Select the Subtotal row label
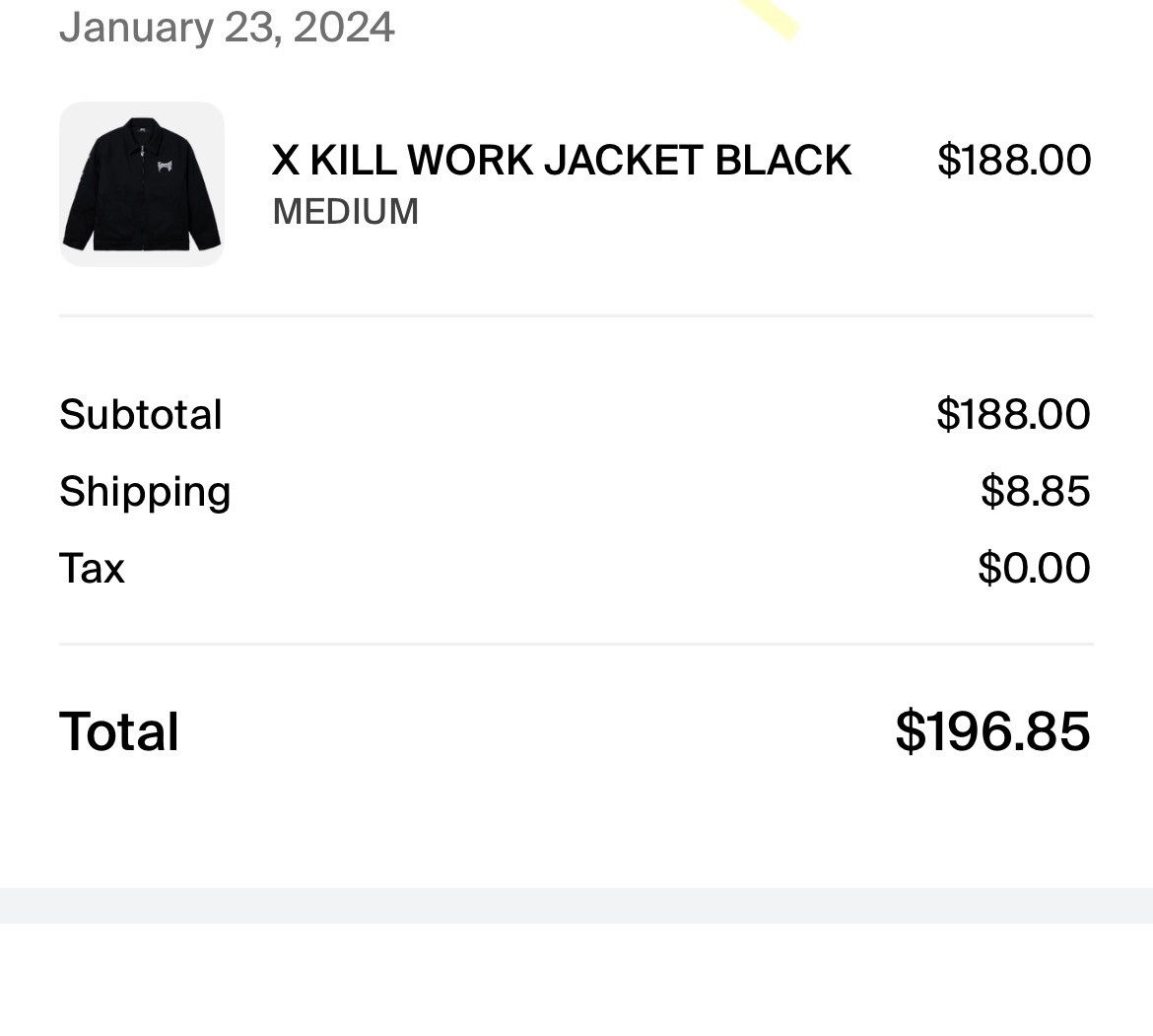Viewport: 1153px width, 1036px height. (x=139, y=414)
